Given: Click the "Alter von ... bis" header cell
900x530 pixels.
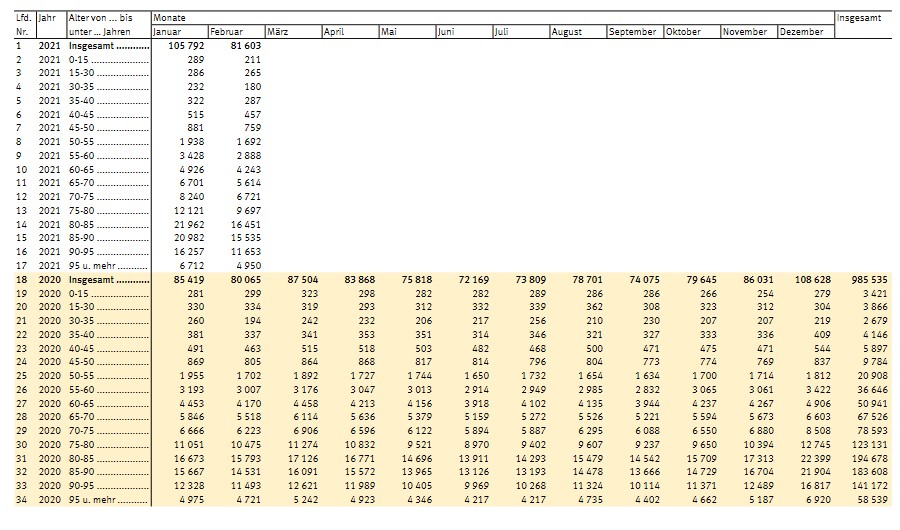Looking at the screenshot, I should coord(100,18).
